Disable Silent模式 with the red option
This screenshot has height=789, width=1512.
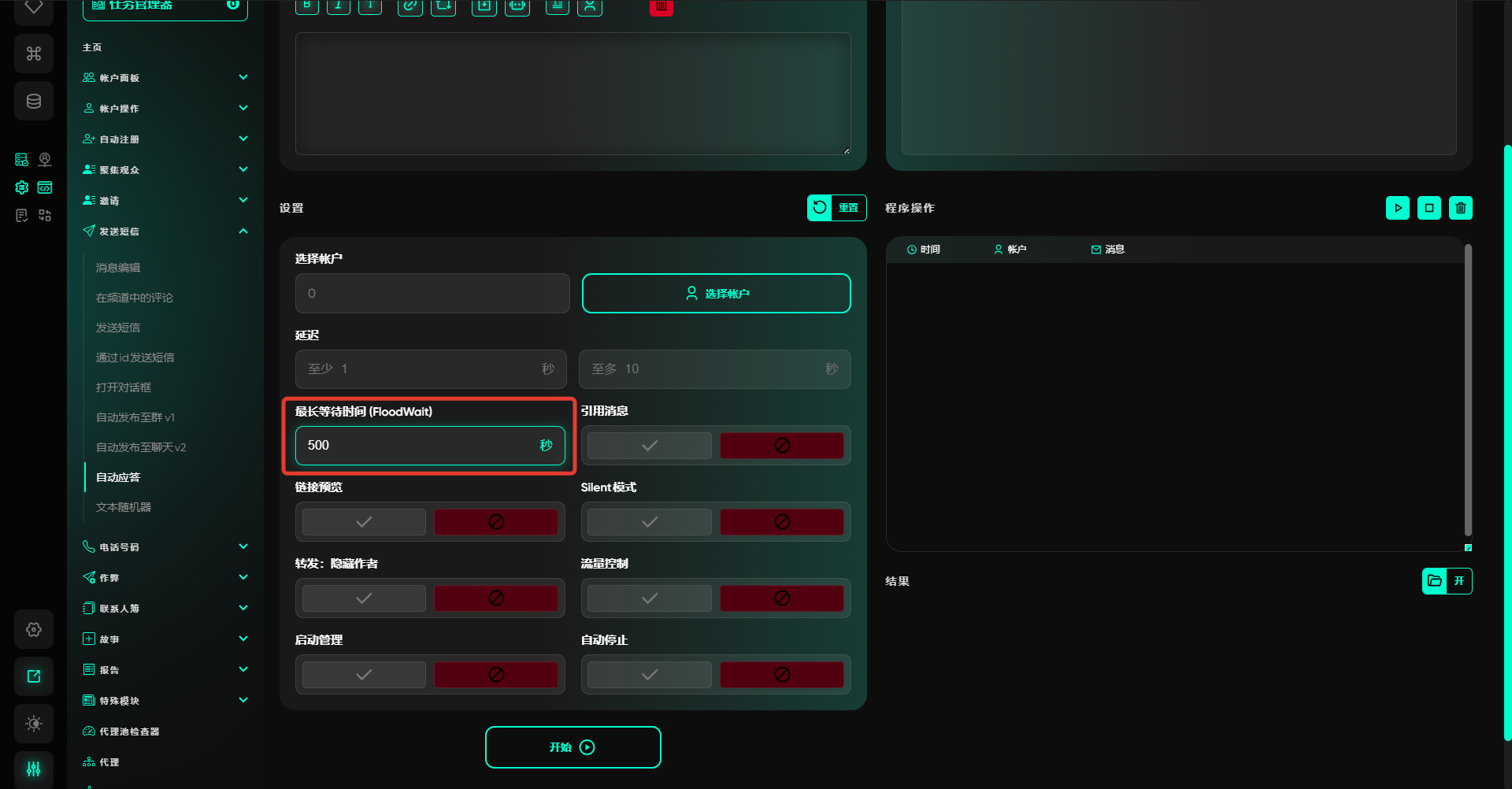pyautogui.click(x=781, y=522)
